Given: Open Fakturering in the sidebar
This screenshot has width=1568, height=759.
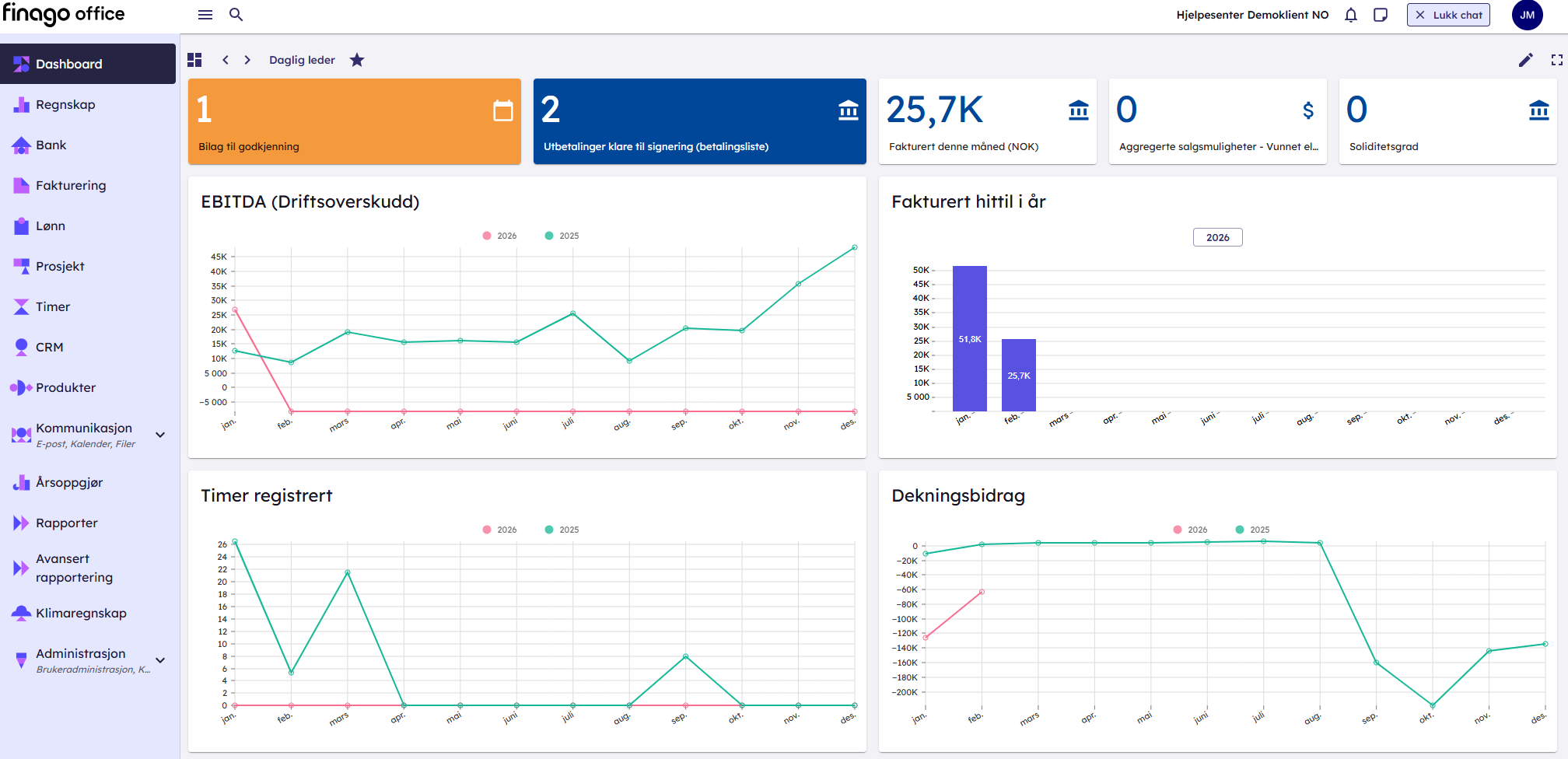Looking at the screenshot, I should coord(71,185).
